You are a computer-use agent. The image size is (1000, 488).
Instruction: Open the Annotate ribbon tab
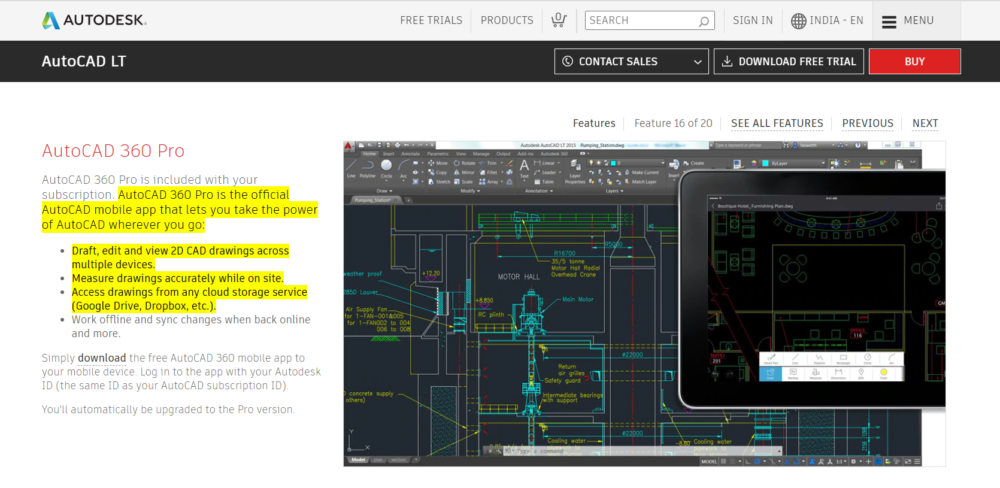pyautogui.click(x=410, y=154)
